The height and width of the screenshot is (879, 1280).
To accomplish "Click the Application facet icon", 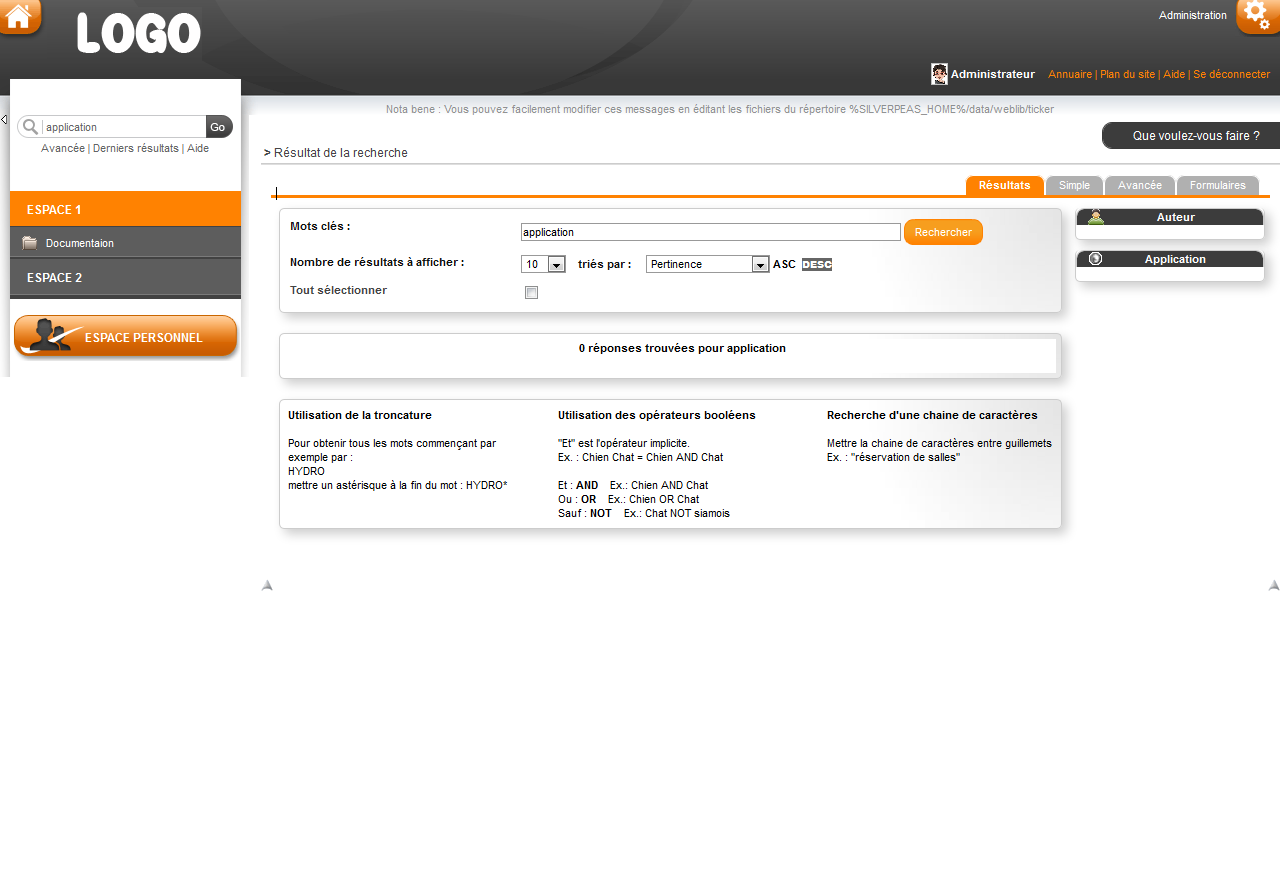I will pos(1096,259).
